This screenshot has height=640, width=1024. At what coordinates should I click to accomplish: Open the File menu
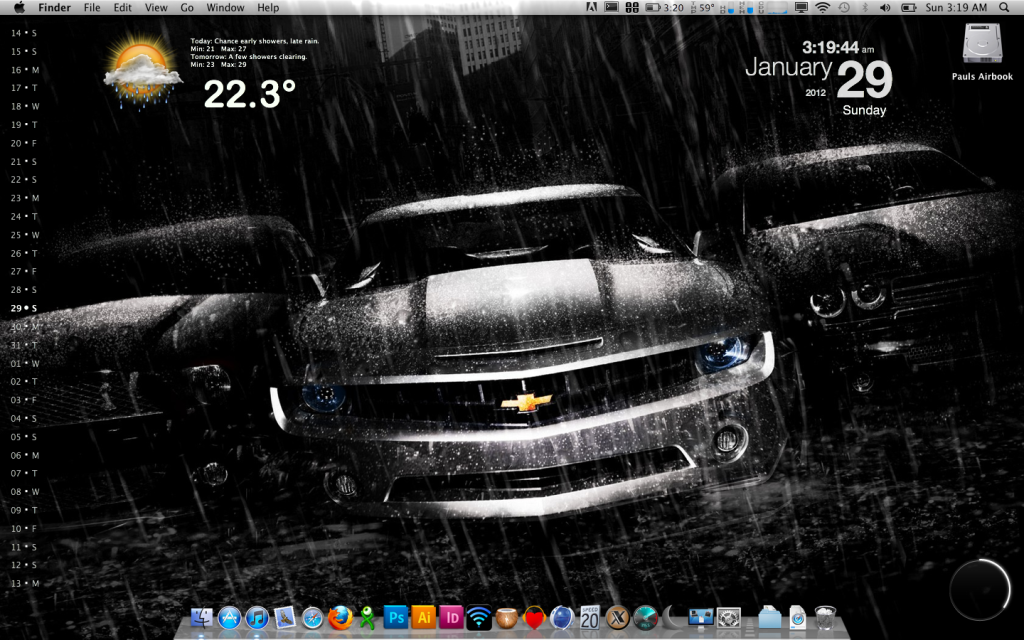click(92, 7)
